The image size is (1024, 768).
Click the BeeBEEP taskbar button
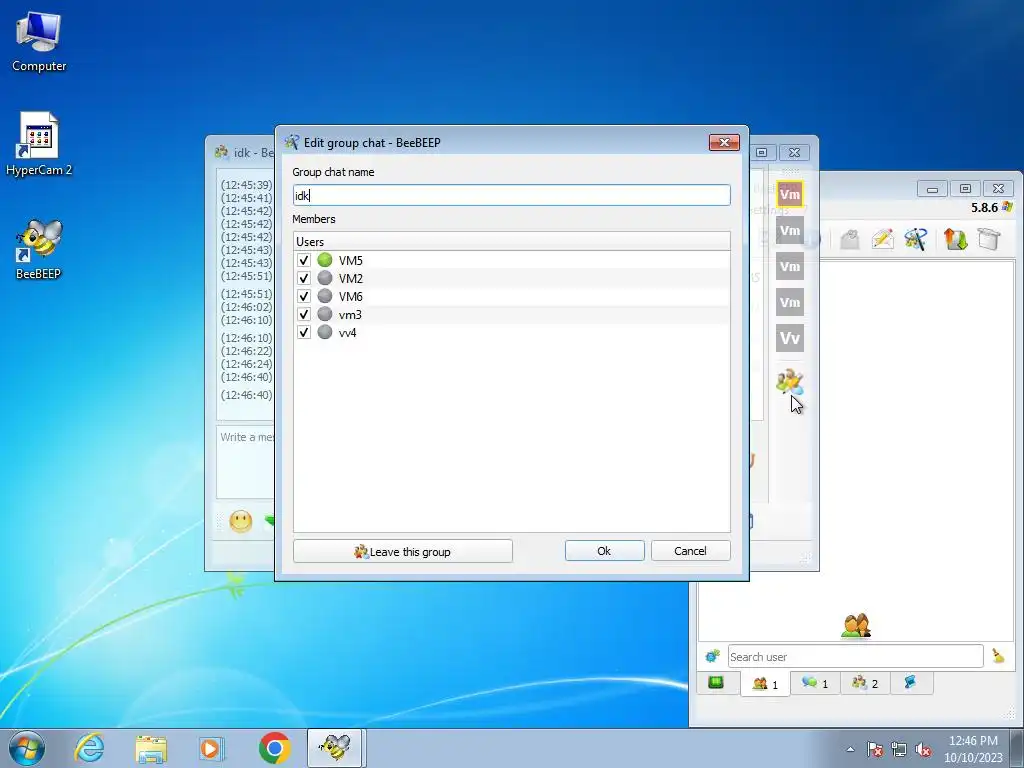335,748
